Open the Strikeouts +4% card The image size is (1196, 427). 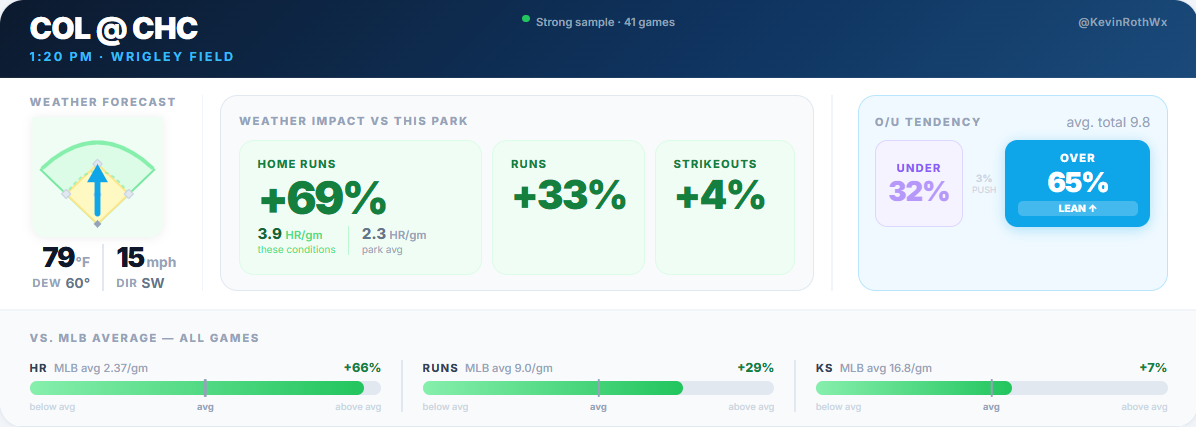click(724, 206)
